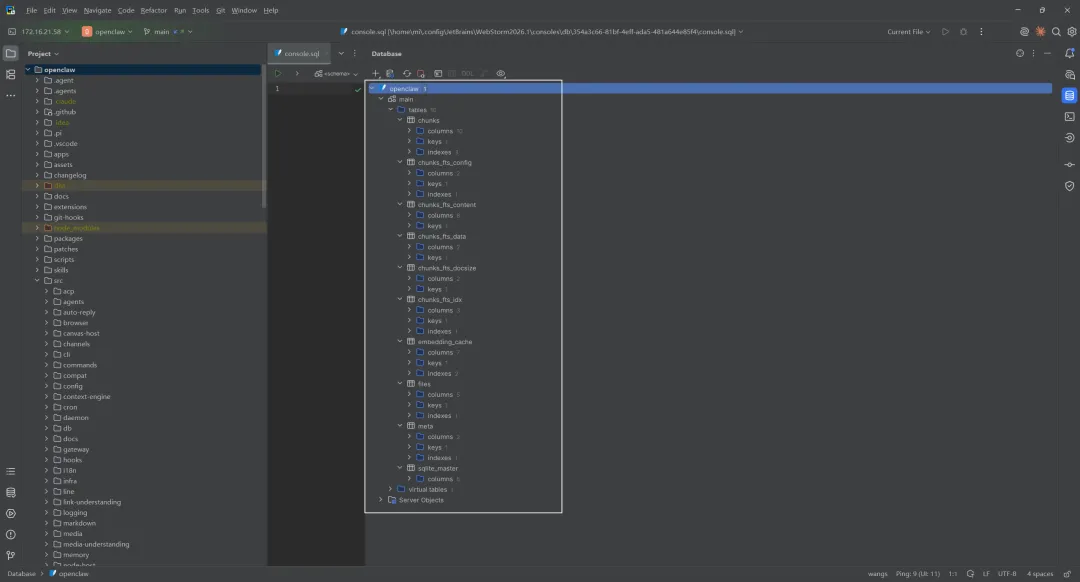Open the Structure tool window icon
This screenshot has width=1080, height=582.
(x=10, y=74)
